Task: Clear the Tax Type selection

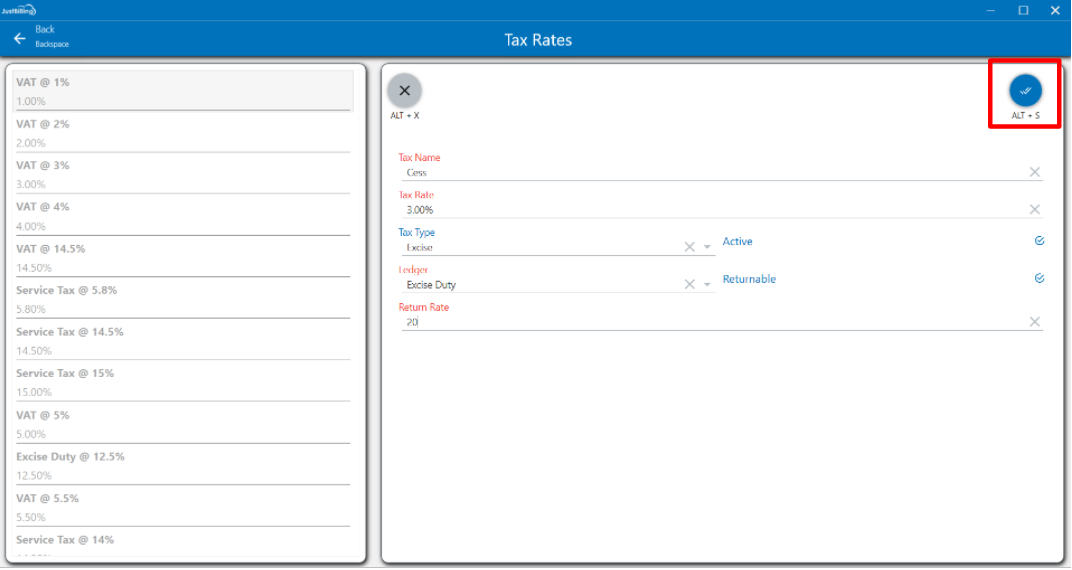Action: [x=689, y=247]
